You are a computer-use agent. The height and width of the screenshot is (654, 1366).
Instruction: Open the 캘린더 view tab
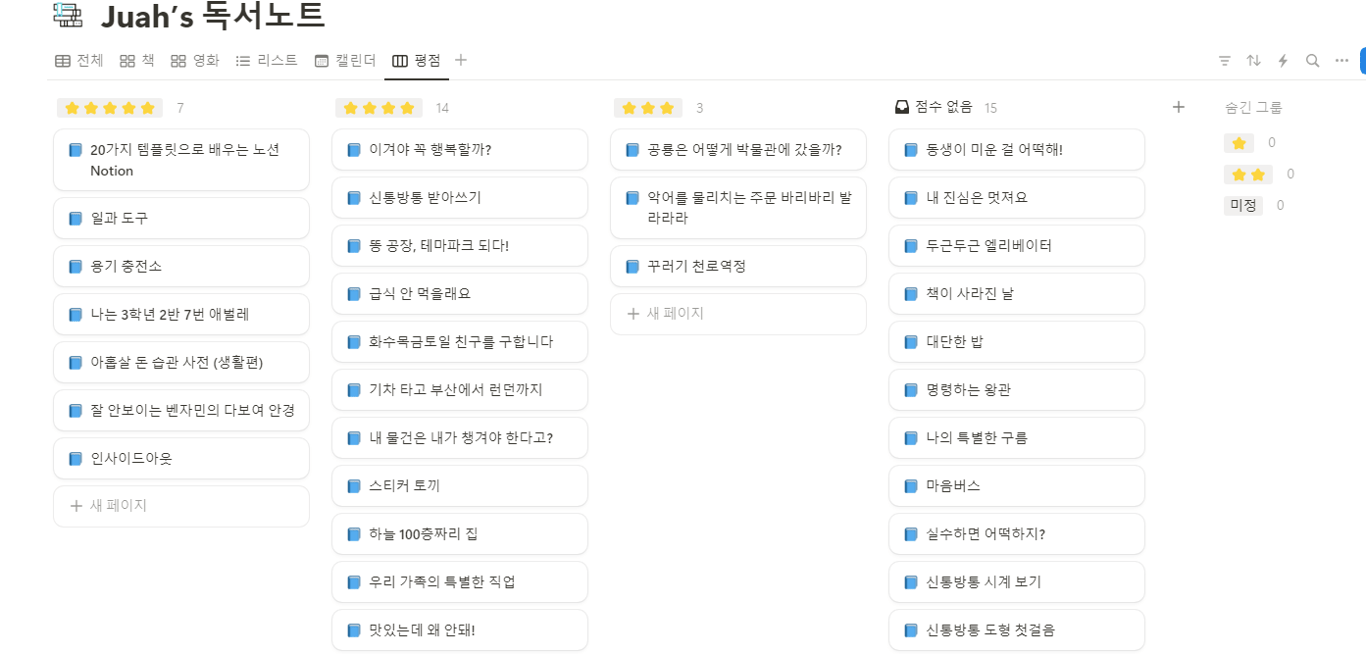tap(345, 61)
